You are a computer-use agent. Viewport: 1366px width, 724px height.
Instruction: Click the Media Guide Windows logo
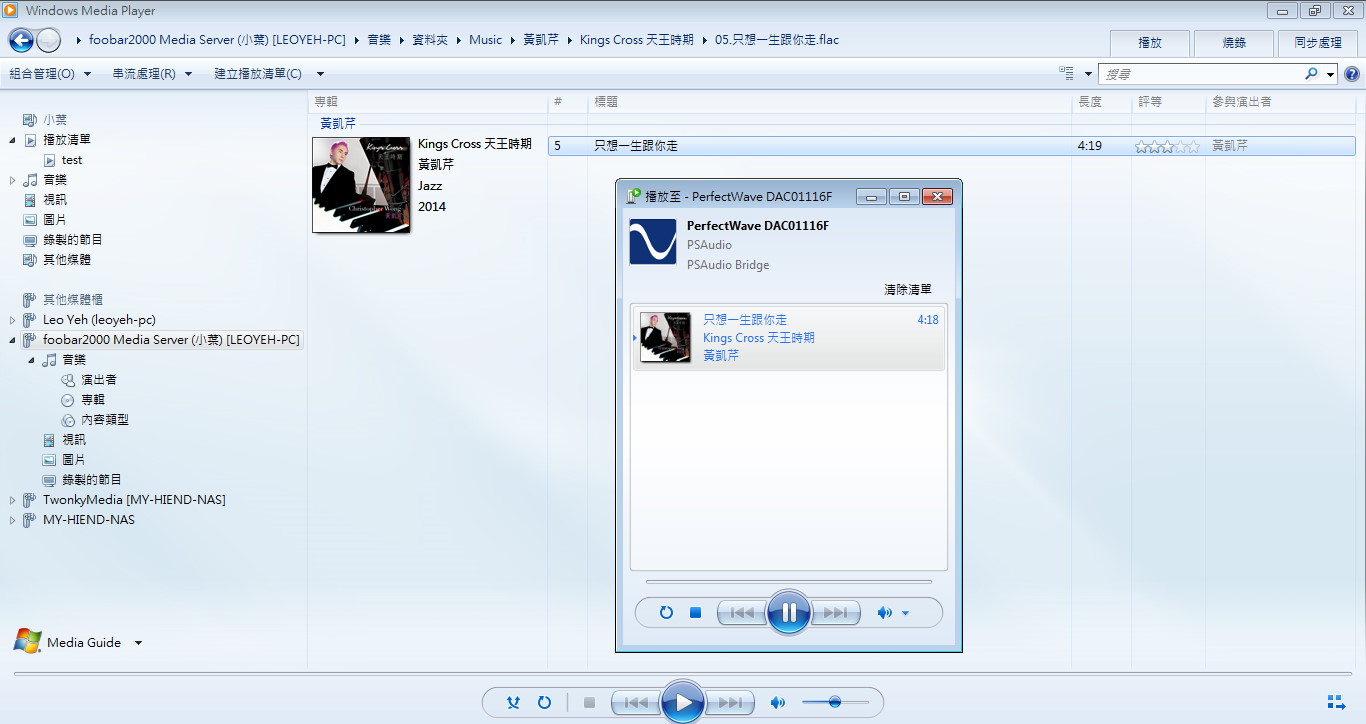point(28,642)
